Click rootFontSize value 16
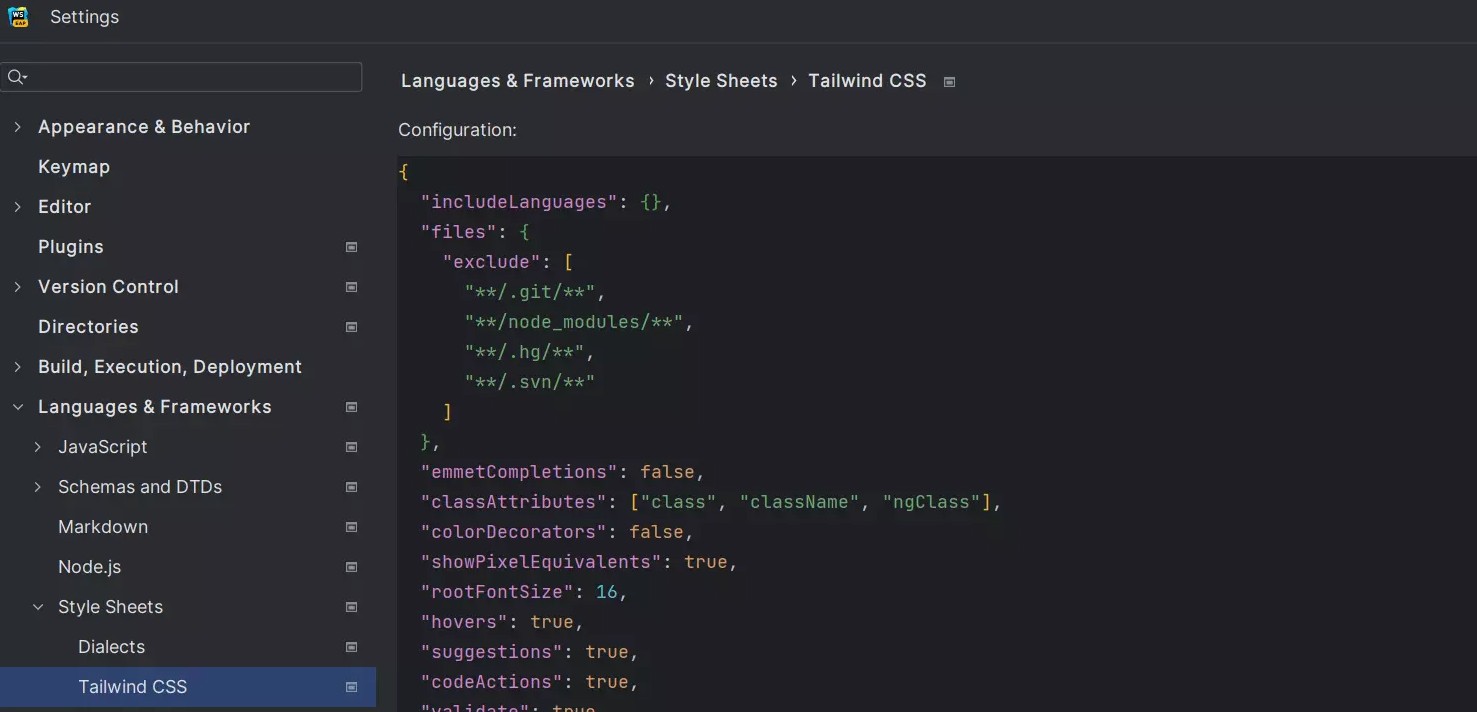1477x712 pixels. [x=607, y=592]
